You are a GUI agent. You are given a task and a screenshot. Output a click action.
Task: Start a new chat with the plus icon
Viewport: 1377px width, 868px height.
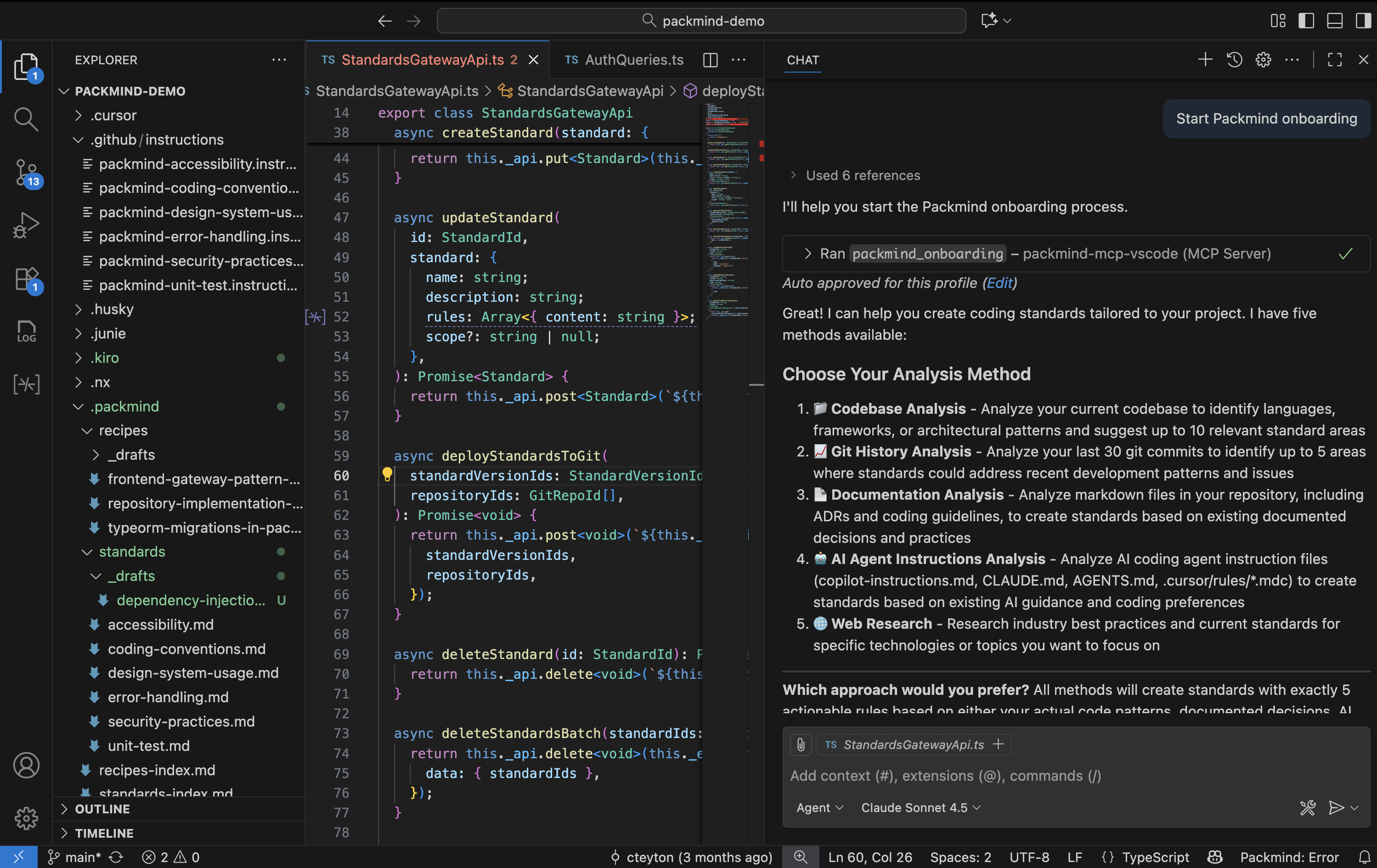(1204, 59)
